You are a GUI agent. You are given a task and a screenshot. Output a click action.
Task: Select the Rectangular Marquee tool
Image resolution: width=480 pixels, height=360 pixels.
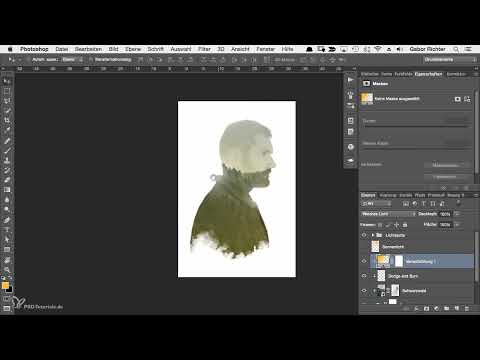(7, 91)
